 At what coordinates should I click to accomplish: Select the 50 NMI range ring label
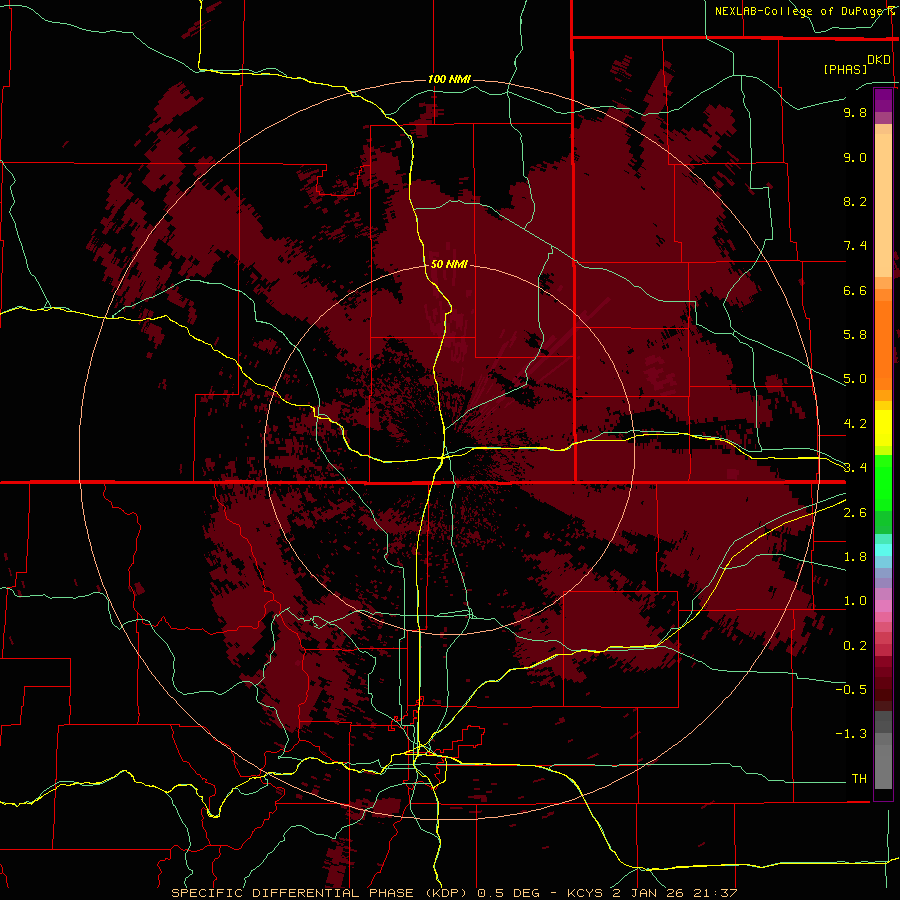pyautogui.click(x=449, y=264)
